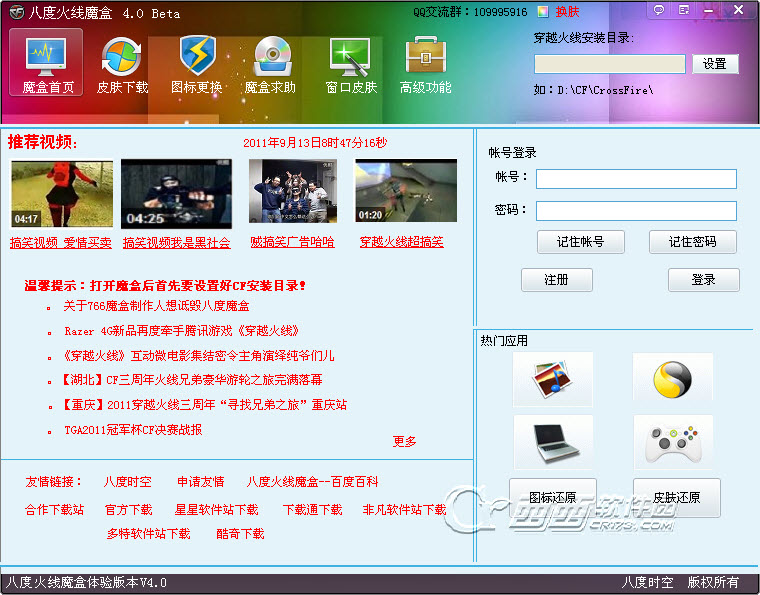This screenshot has height=595, width=760.
Task: Open news TGA2011冠军杯CF决赛战报
Action: (x=133, y=430)
